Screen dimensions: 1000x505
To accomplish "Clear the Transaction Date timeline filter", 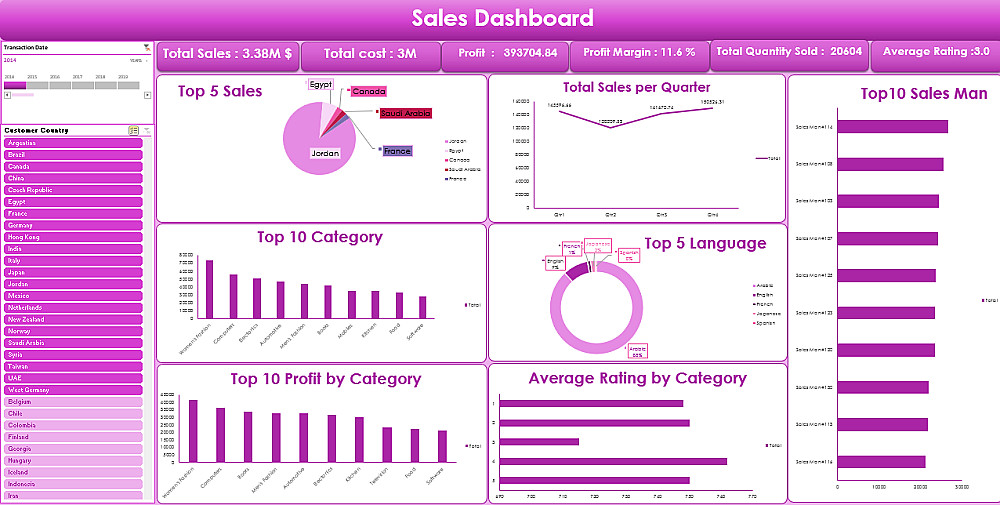I will (x=147, y=47).
